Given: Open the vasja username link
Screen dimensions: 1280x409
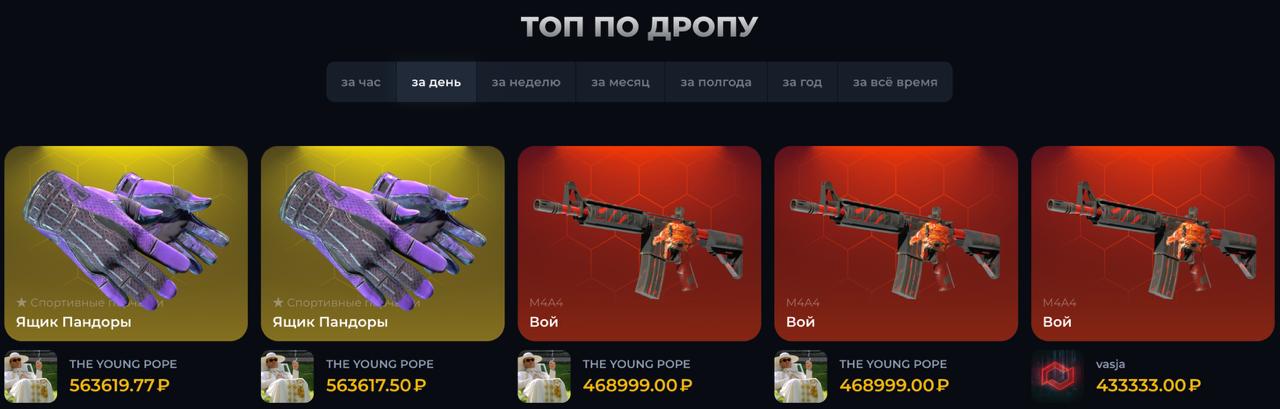Looking at the screenshot, I should [x=1110, y=364].
